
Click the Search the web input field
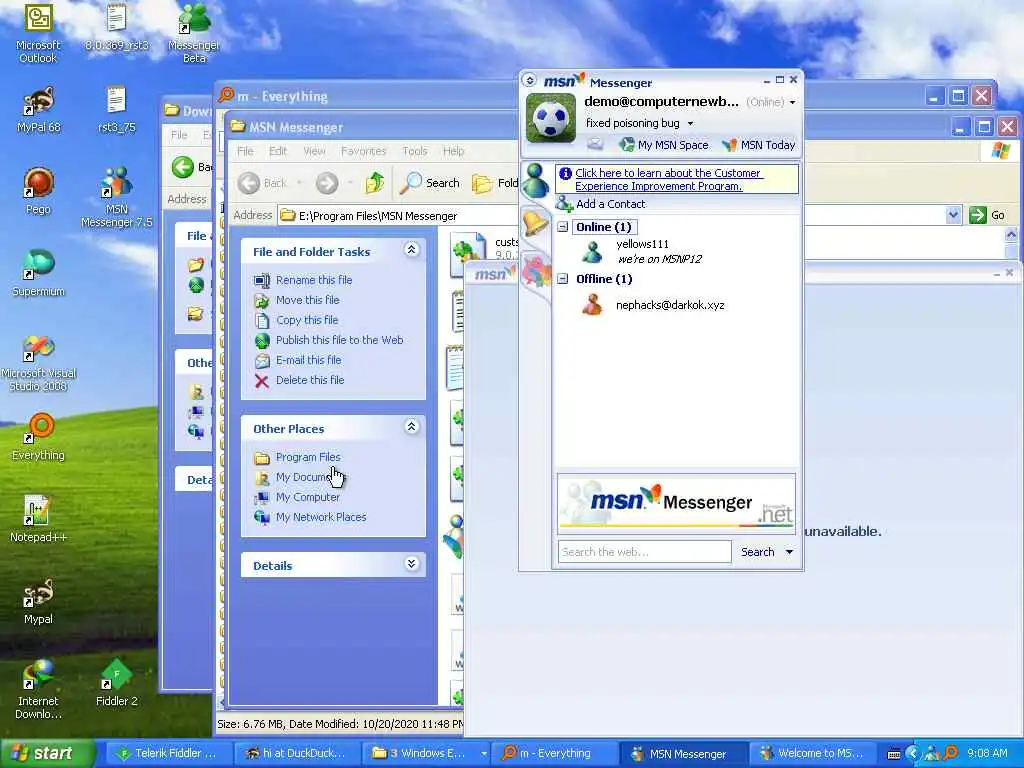pyautogui.click(x=645, y=552)
